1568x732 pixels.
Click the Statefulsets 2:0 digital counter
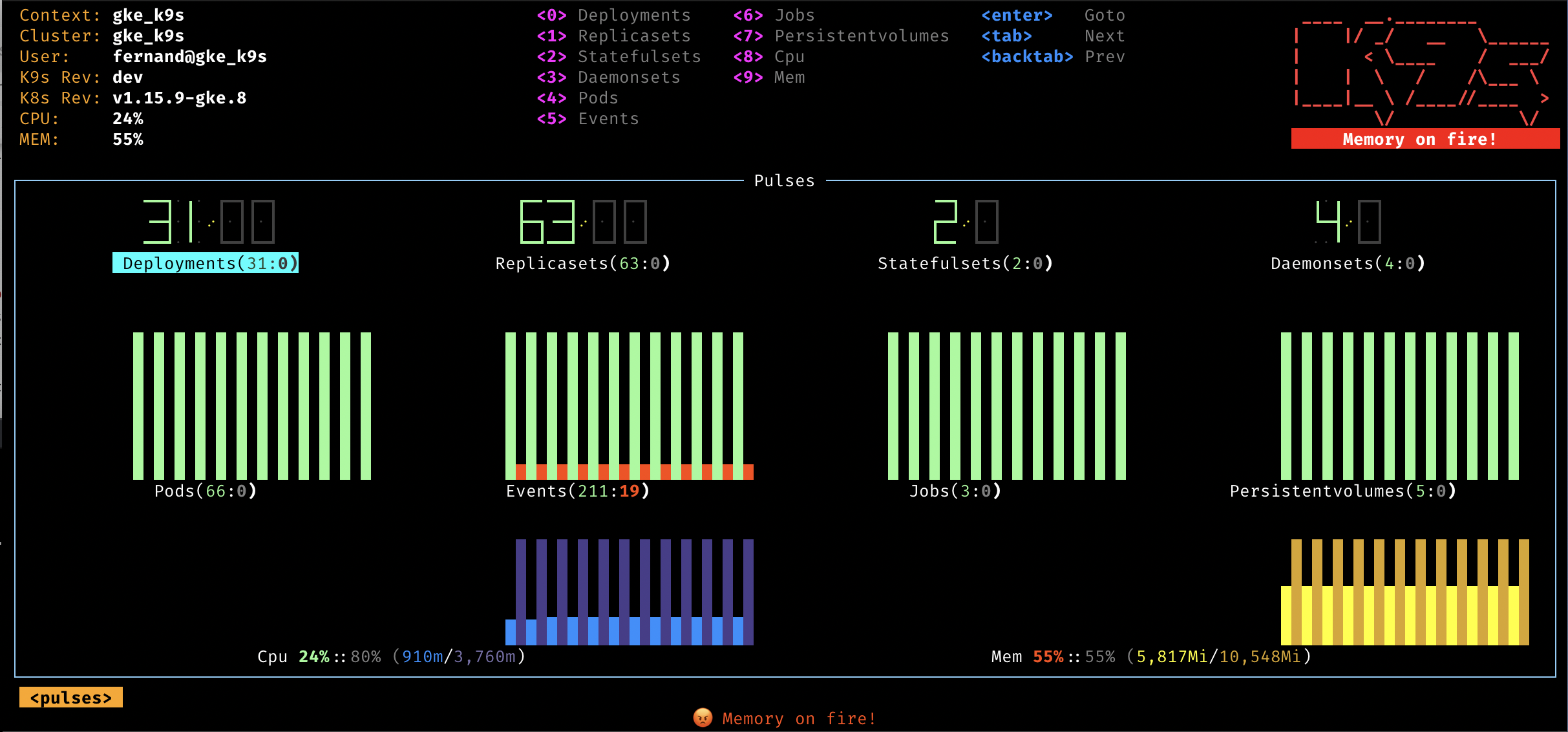point(966,222)
